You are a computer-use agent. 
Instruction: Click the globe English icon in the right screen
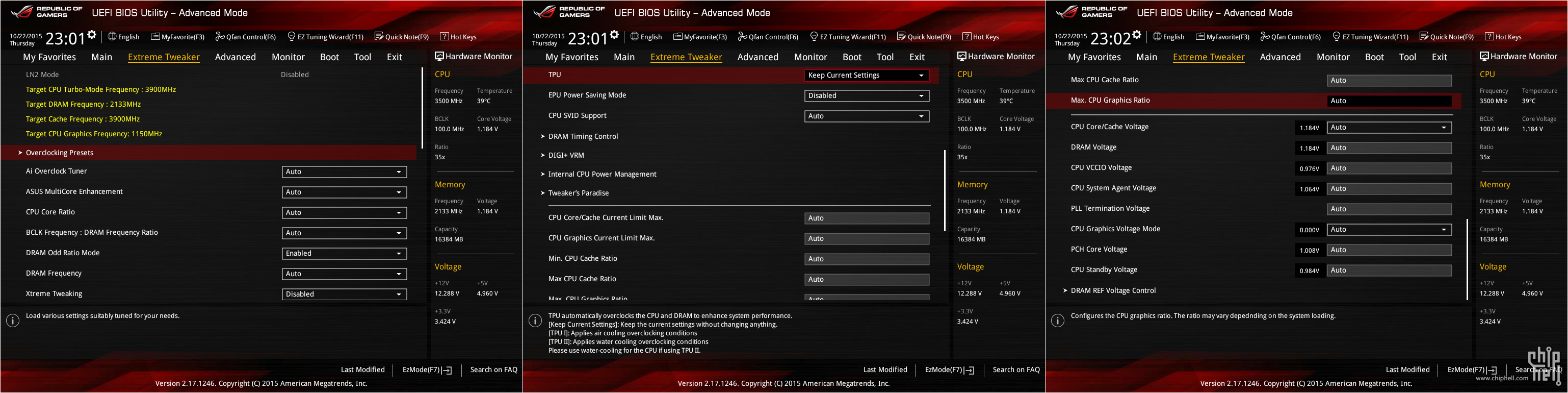1157,37
